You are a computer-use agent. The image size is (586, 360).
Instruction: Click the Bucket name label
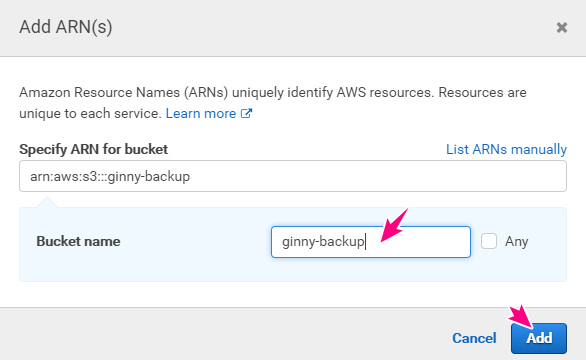tap(78, 241)
